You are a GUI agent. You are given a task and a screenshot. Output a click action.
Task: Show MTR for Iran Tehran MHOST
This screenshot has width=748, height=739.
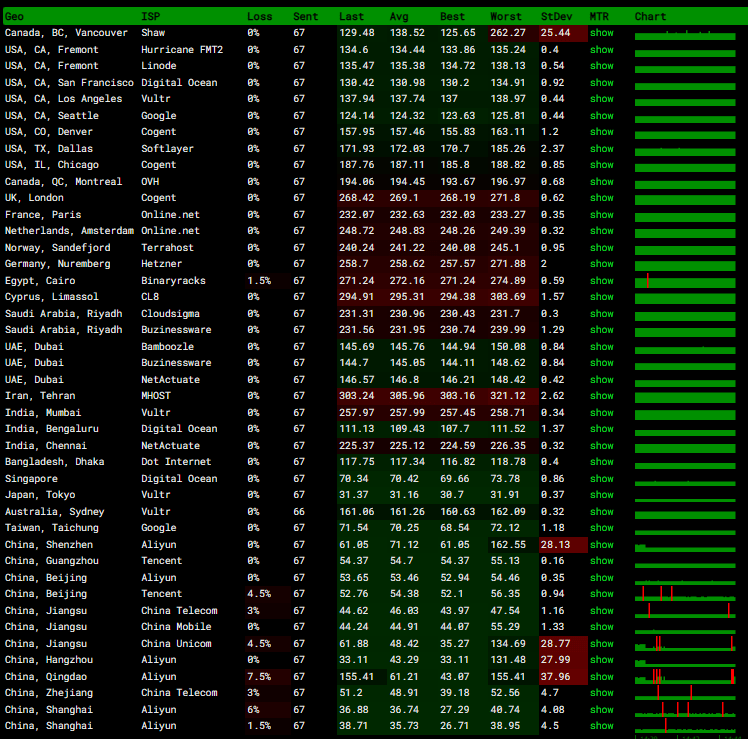602,396
